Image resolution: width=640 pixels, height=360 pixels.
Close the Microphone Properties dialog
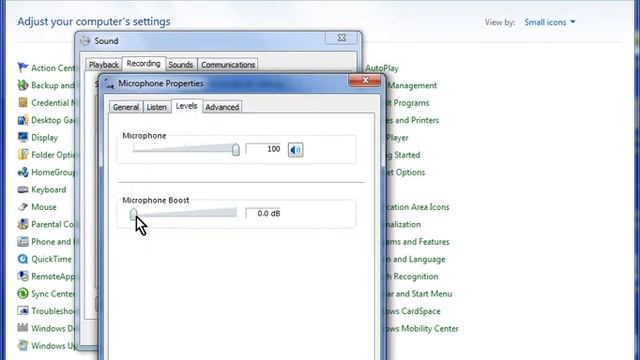pos(365,80)
